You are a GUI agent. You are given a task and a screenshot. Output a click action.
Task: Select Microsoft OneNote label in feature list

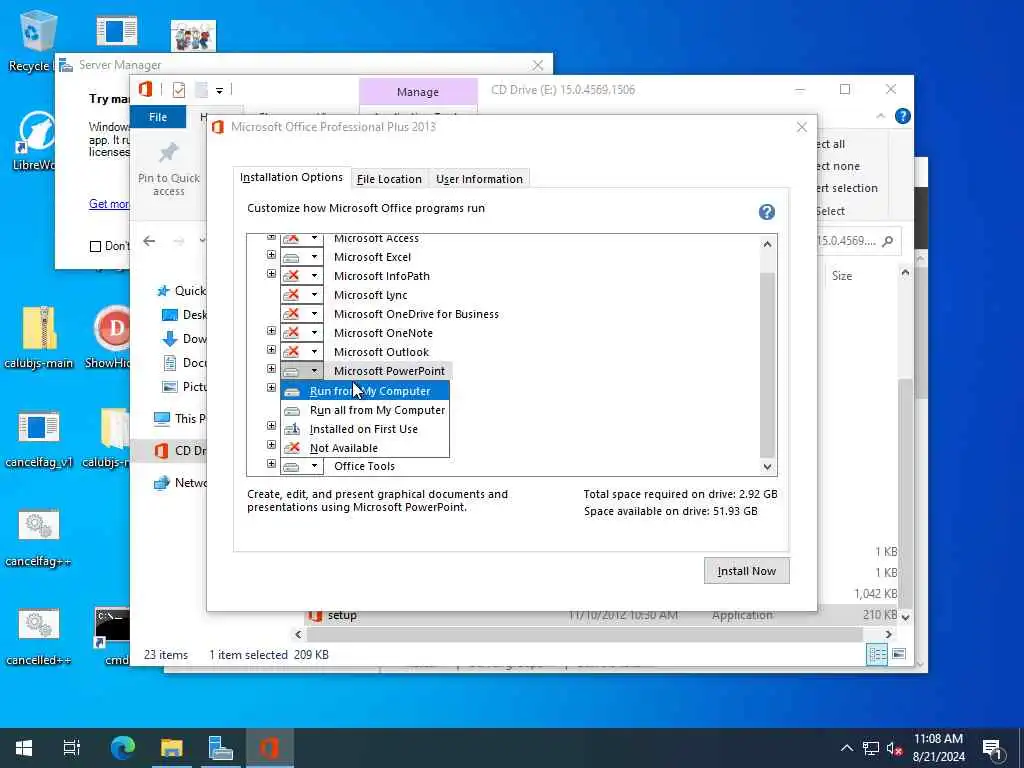(383, 333)
